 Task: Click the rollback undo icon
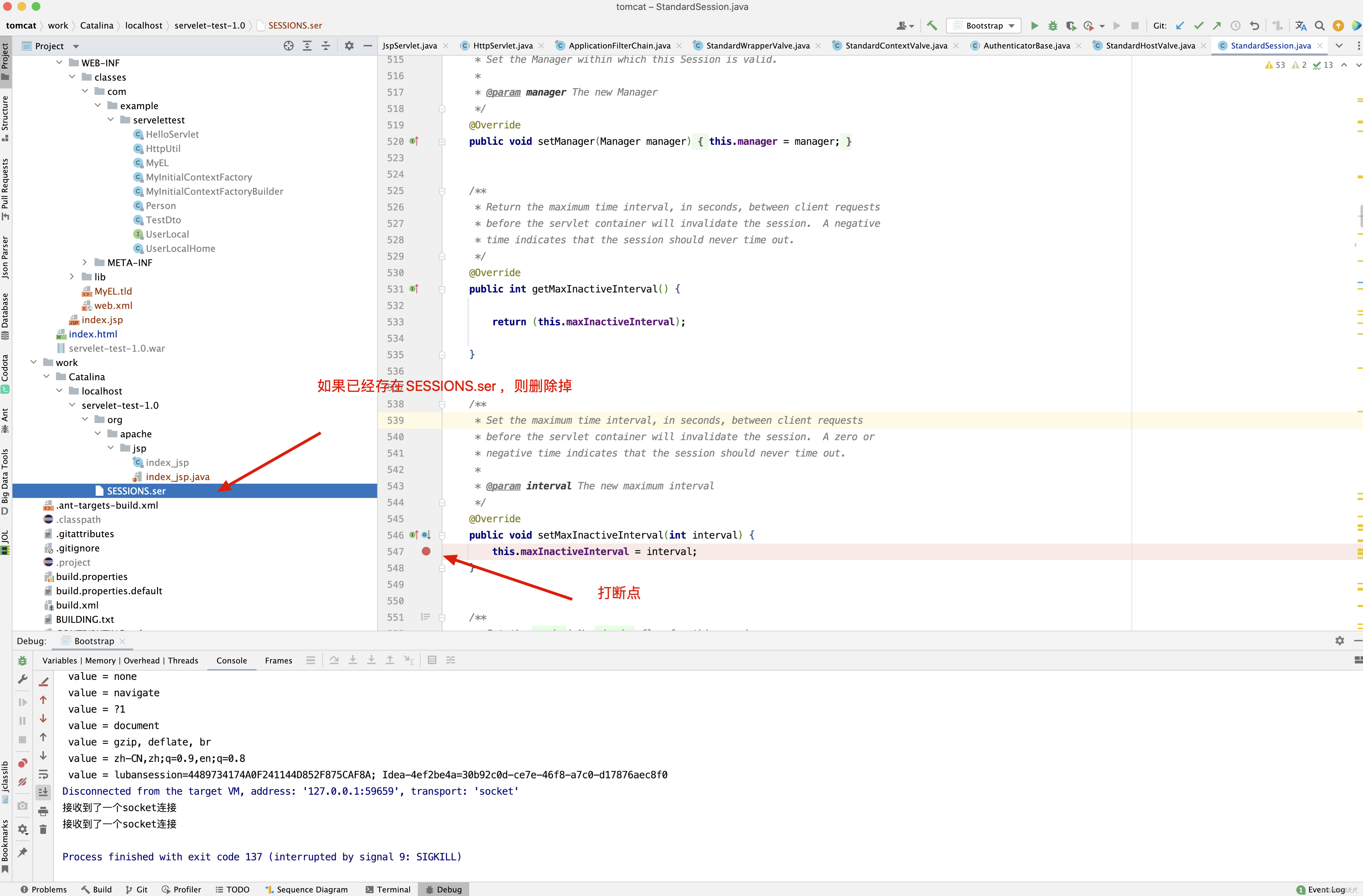[1254, 25]
